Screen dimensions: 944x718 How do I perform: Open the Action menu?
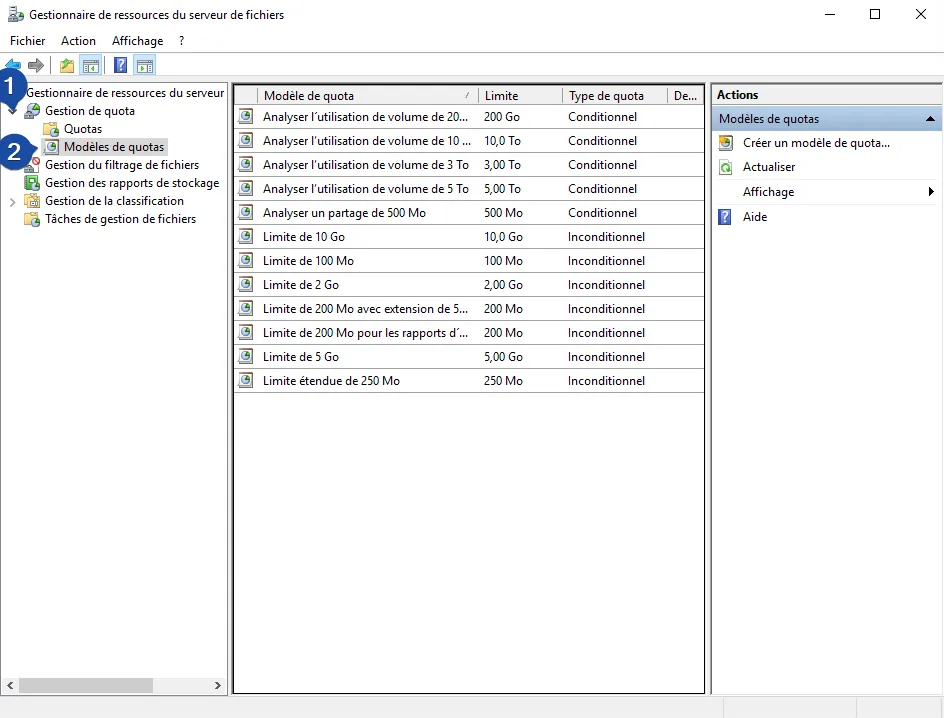pos(78,41)
